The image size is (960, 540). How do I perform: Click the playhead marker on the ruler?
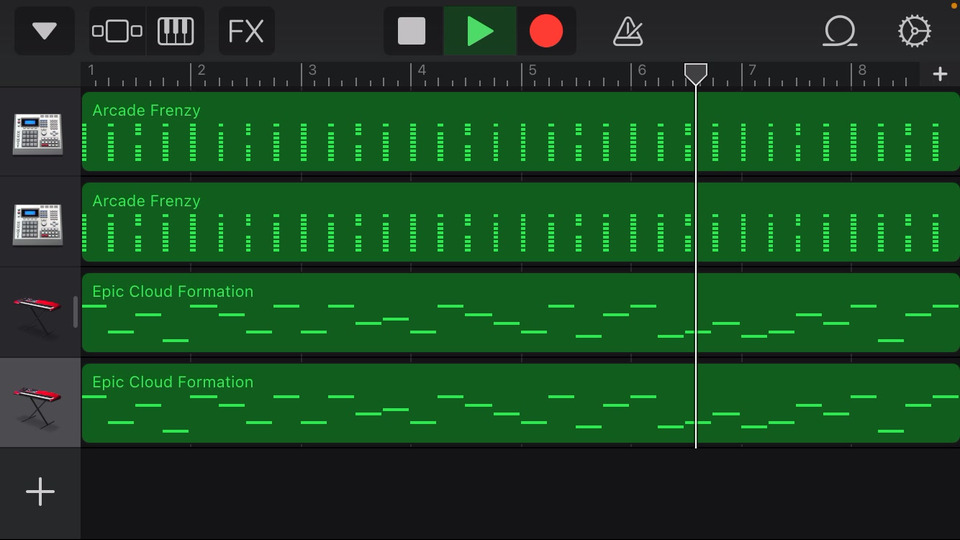pyautogui.click(x=696, y=73)
